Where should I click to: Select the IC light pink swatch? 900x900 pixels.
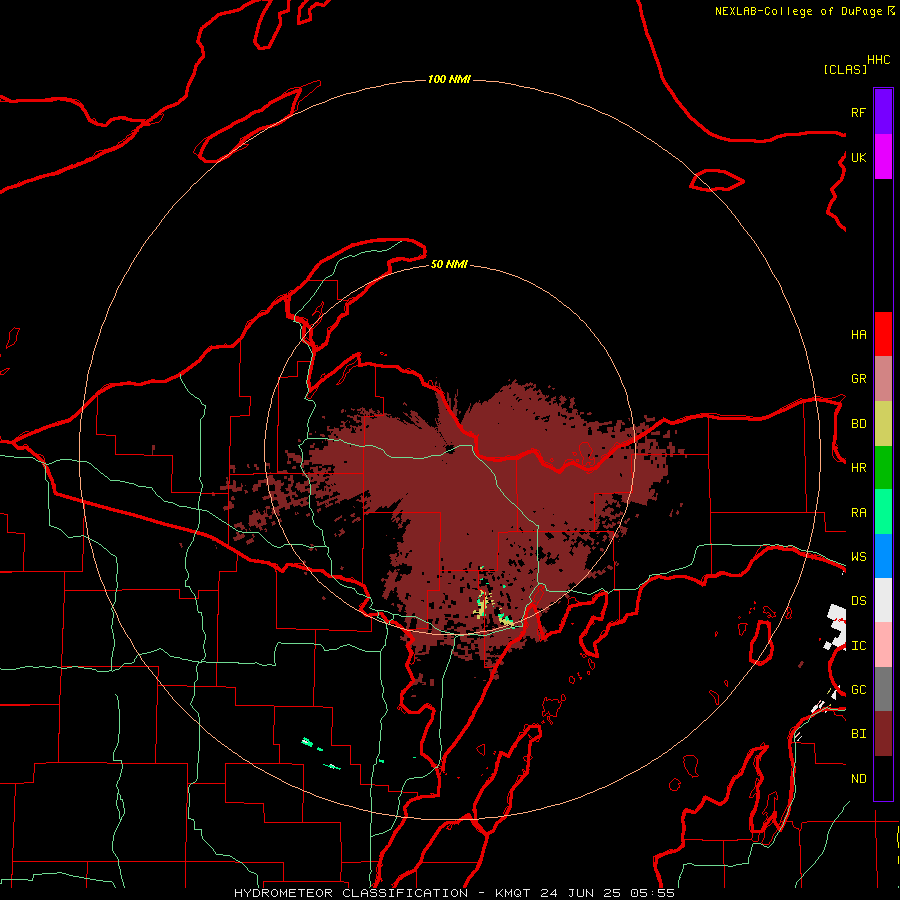[883, 645]
